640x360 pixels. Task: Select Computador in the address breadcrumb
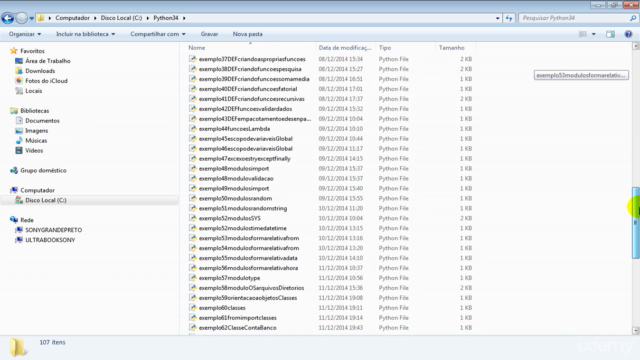(x=72, y=18)
